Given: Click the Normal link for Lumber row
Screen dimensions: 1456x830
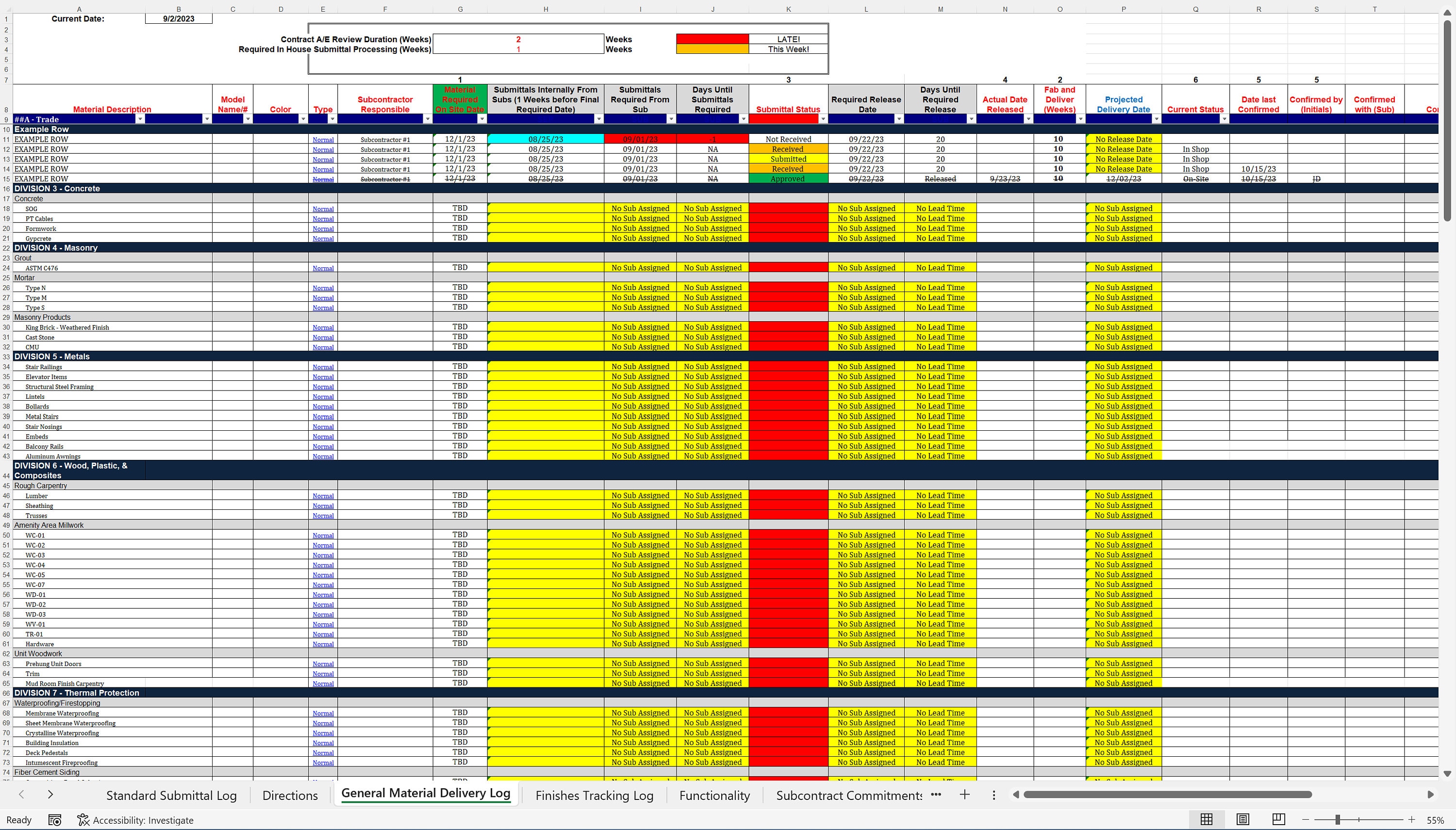Looking at the screenshot, I should coord(323,496).
